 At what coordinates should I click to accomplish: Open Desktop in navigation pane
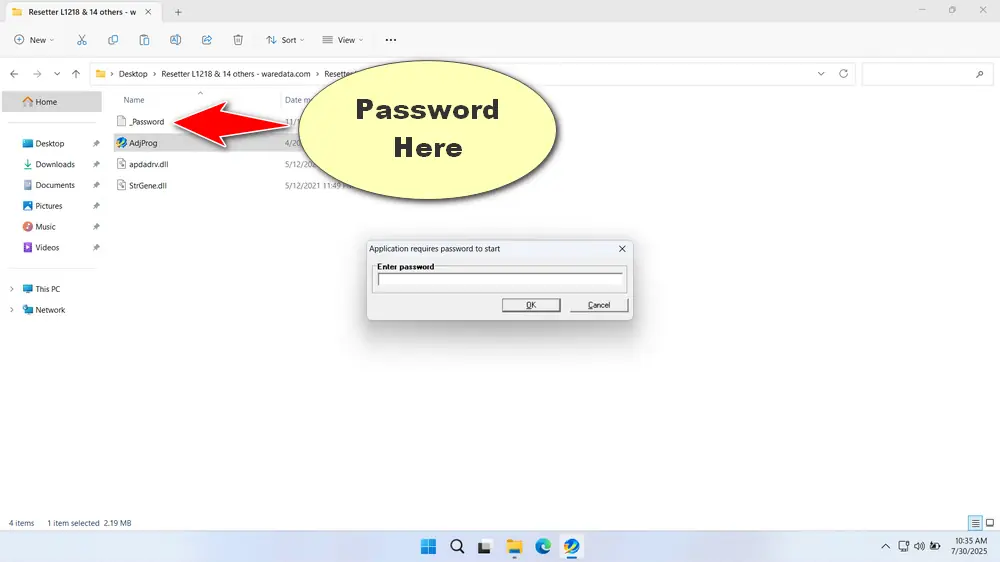pos(52,144)
